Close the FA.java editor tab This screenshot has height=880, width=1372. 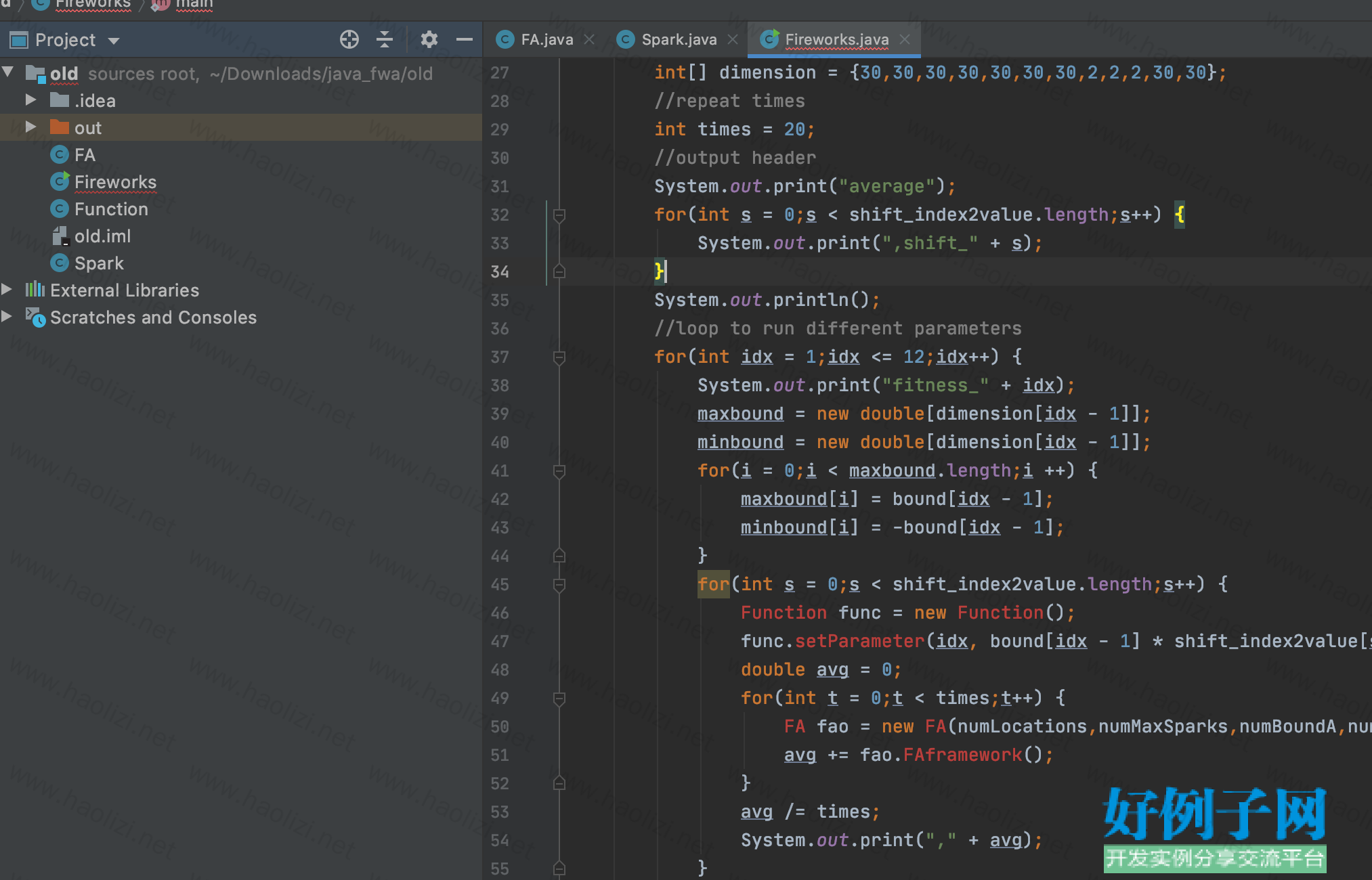click(x=589, y=40)
